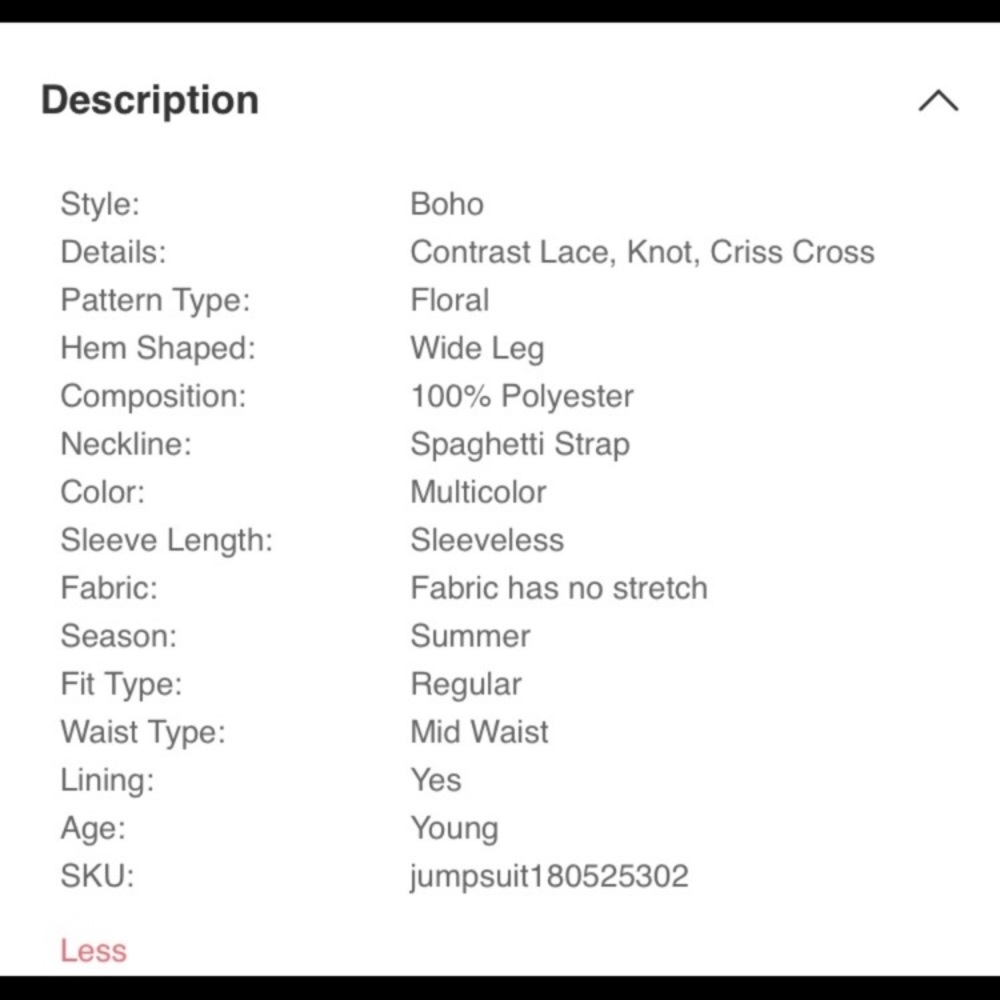Image resolution: width=1000 pixels, height=1000 pixels.
Task: Click the Mid Waist value
Action: (x=479, y=732)
